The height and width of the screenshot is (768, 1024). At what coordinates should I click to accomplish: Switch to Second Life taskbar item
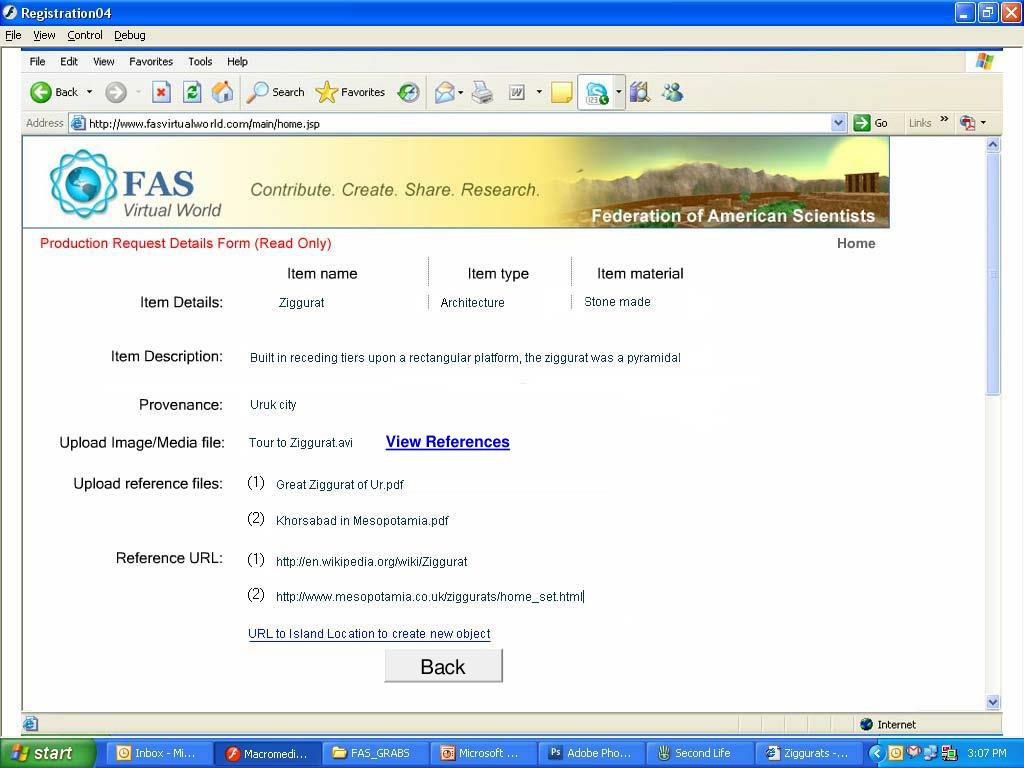pyautogui.click(x=699, y=753)
